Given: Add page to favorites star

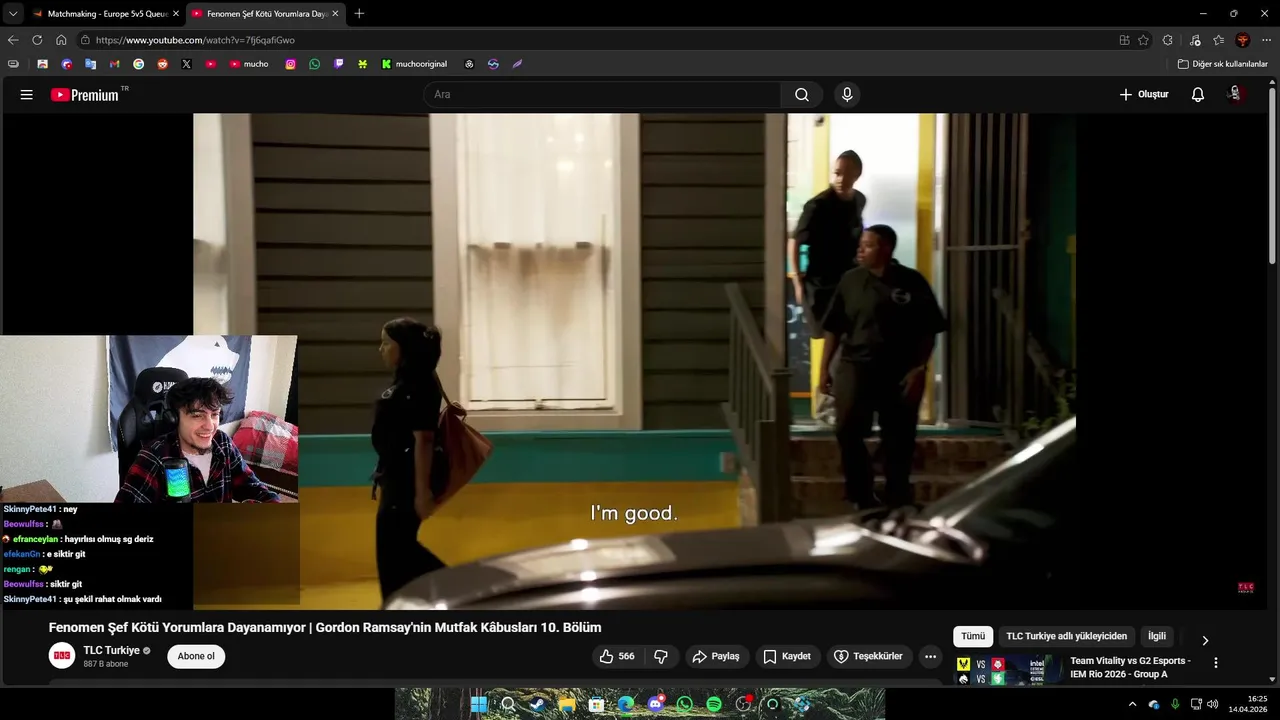Looking at the screenshot, I should tap(1143, 40).
